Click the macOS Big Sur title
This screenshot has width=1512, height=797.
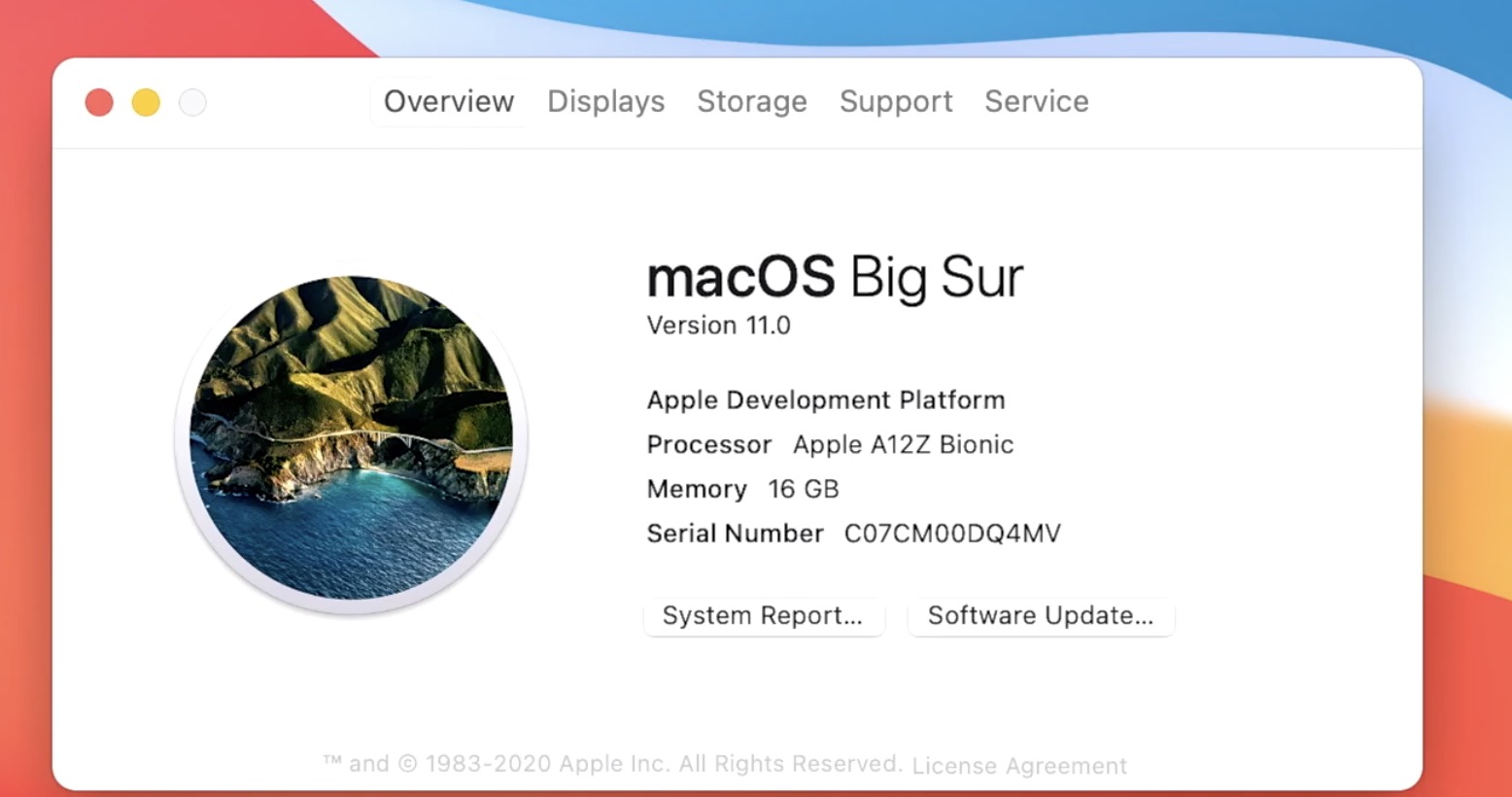[x=836, y=278]
